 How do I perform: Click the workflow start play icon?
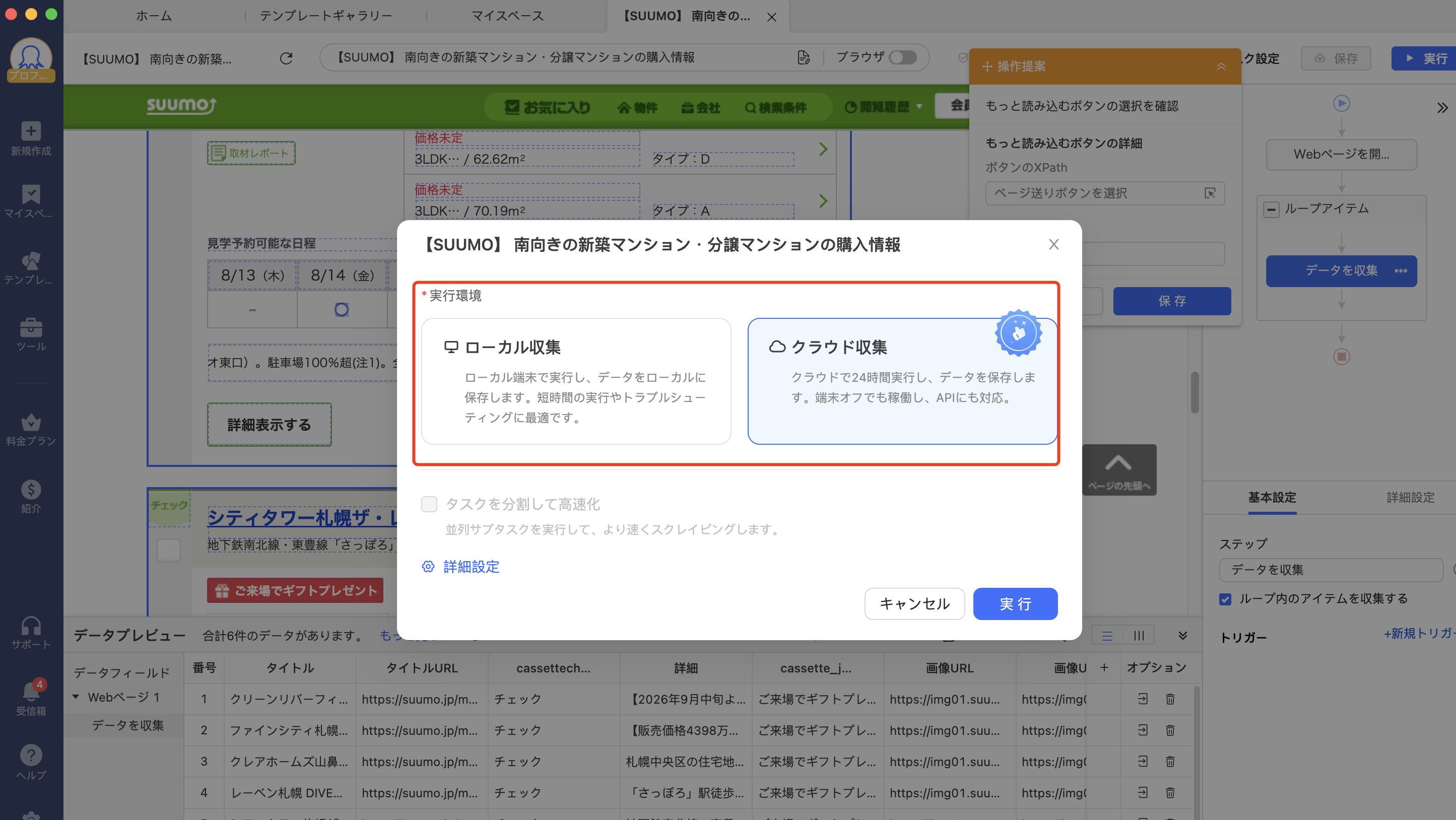[1341, 103]
